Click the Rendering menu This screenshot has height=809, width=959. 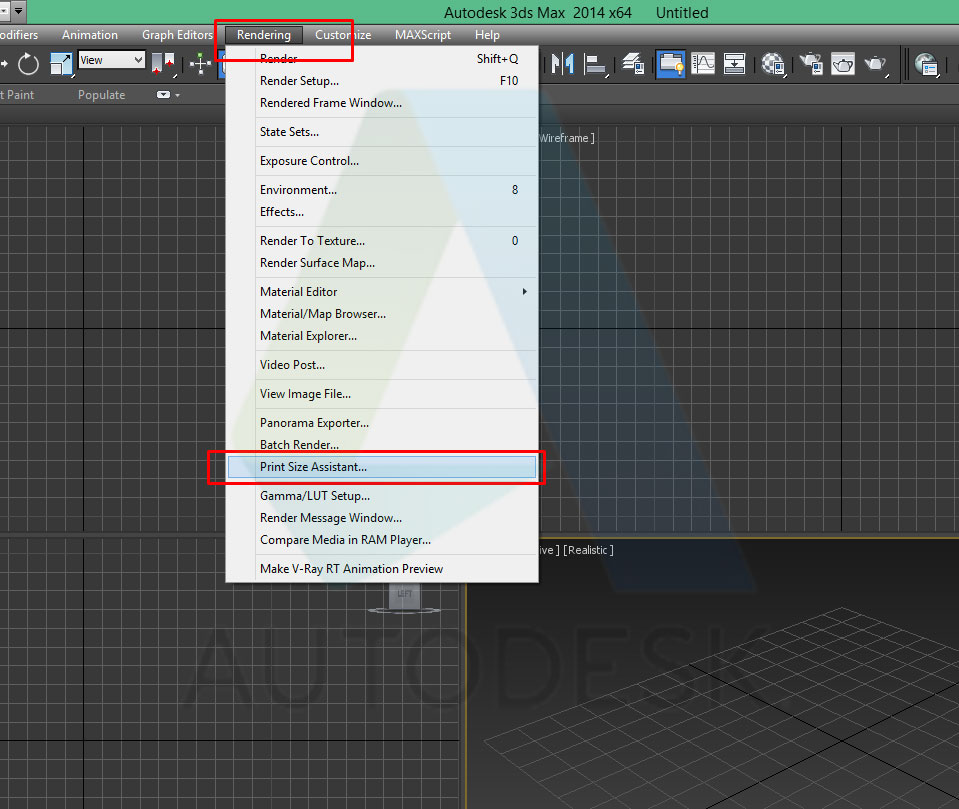(x=264, y=35)
